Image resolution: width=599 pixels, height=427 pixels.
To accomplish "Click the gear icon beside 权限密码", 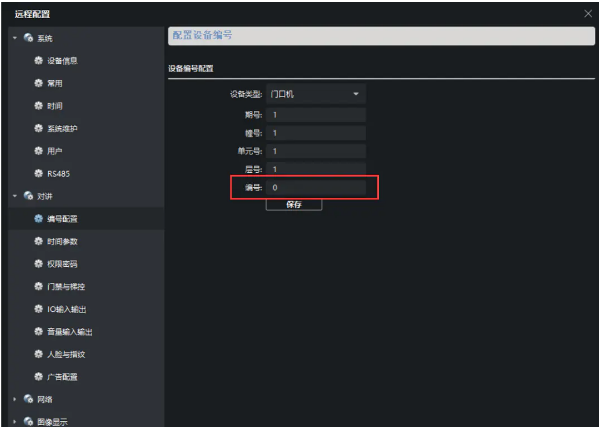I will click(39, 264).
